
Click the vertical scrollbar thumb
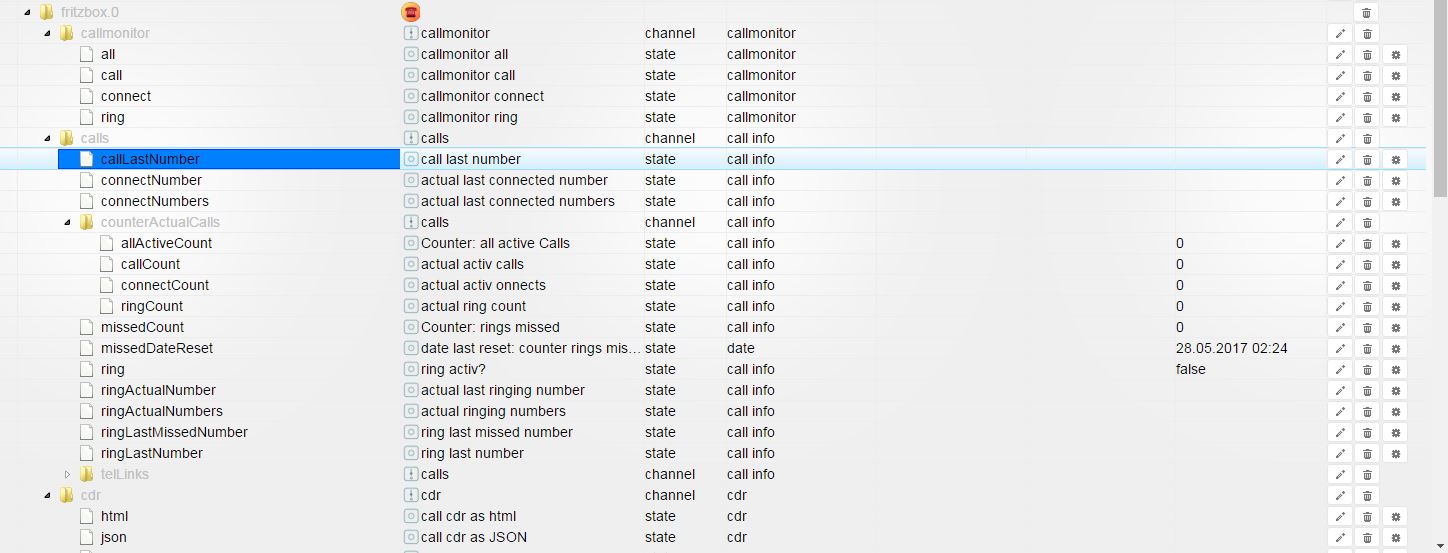coord(1440,100)
